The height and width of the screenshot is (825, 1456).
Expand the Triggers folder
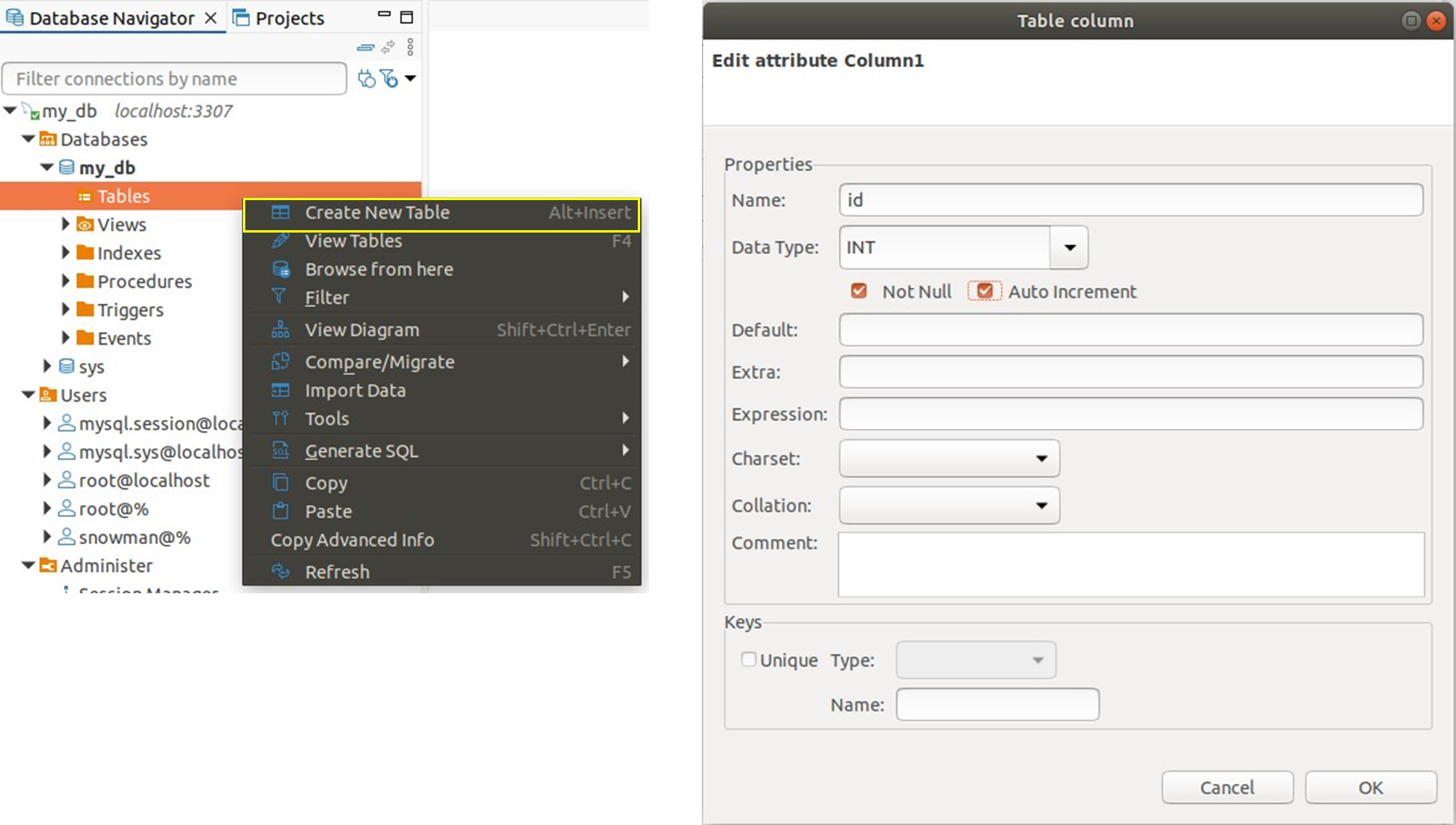(x=66, y=310)
